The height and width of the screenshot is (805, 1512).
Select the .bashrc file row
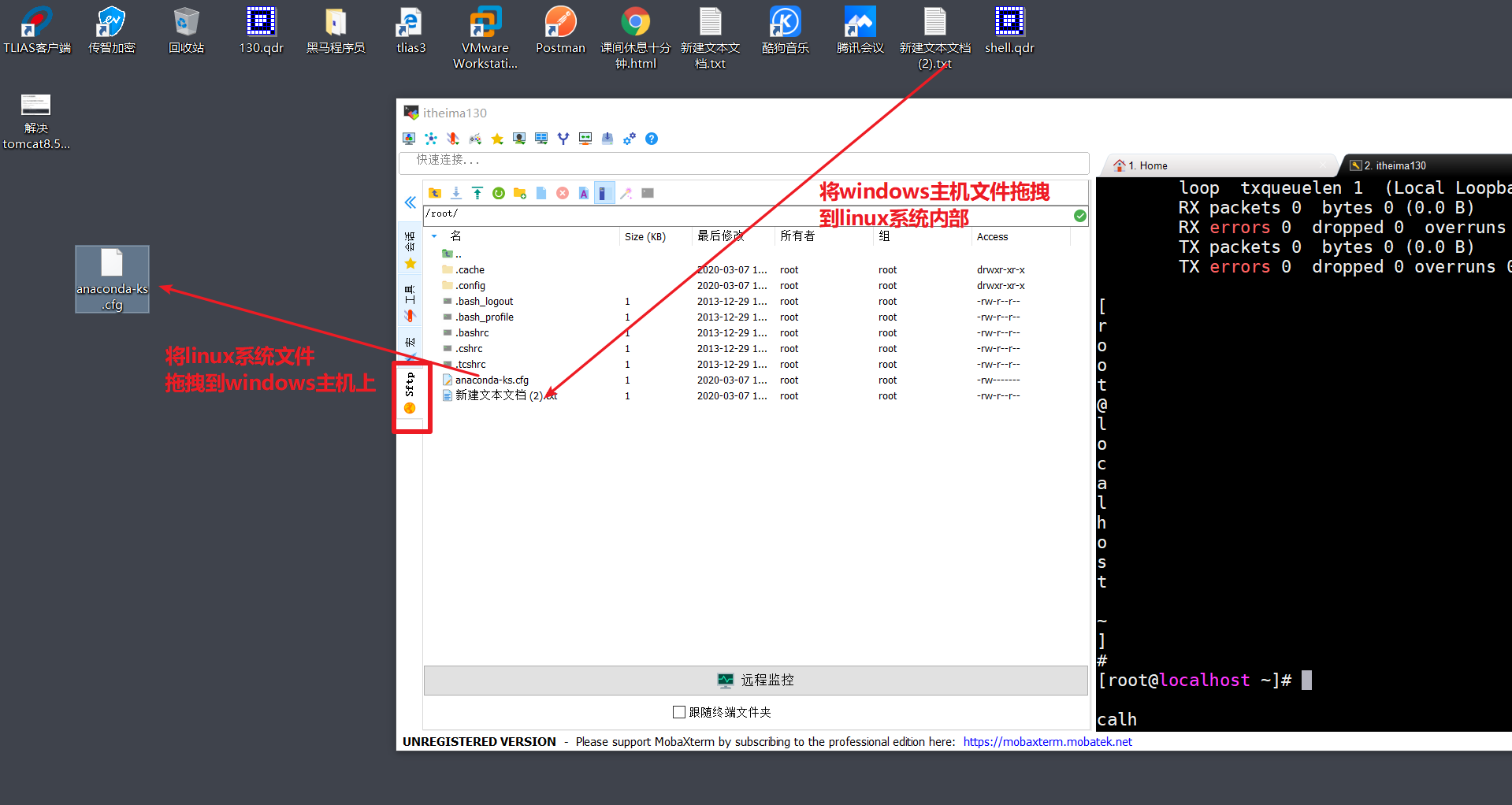click(x=755, y=332)
